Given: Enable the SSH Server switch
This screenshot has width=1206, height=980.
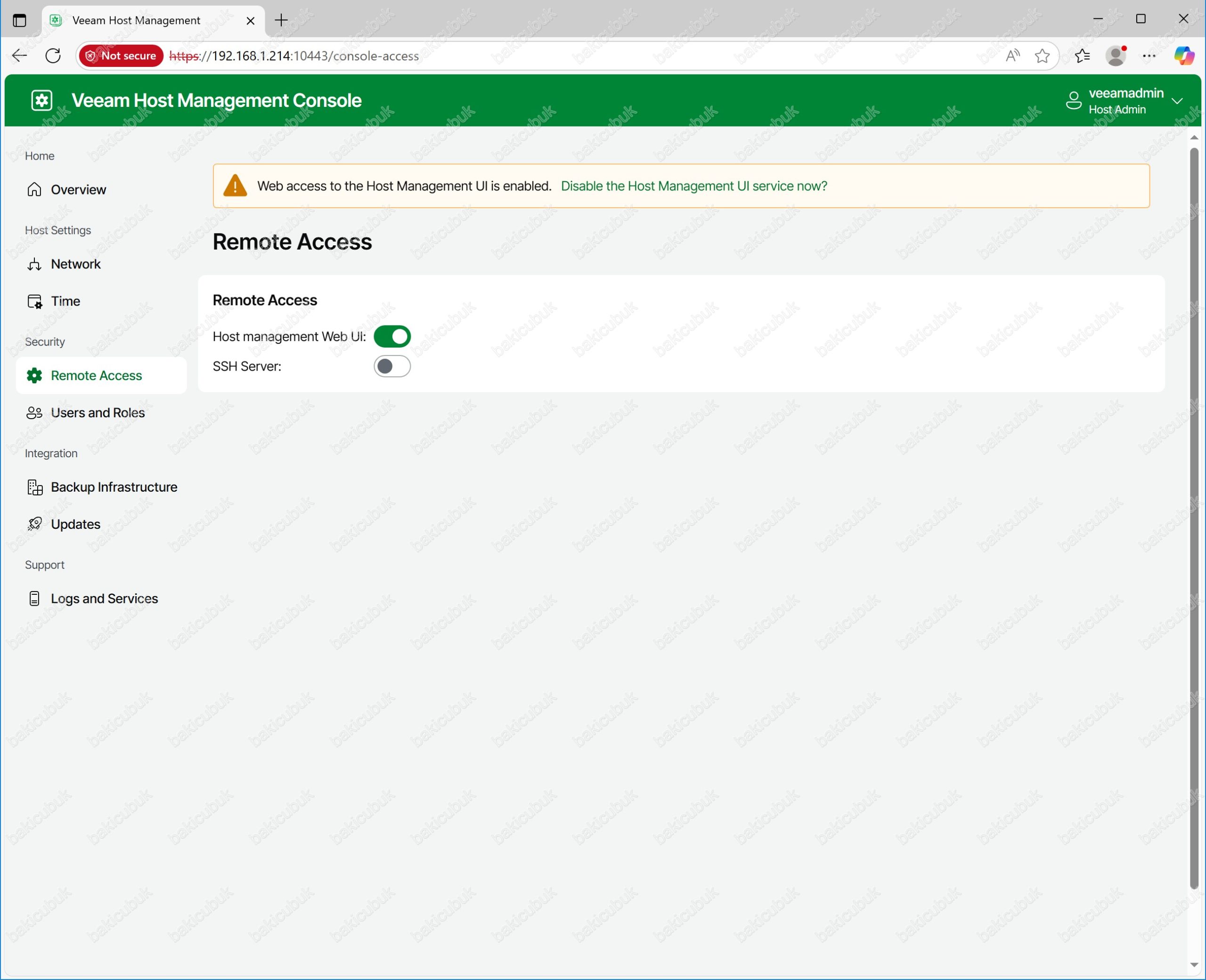Looking at the screenshot, I should [392, 366].
